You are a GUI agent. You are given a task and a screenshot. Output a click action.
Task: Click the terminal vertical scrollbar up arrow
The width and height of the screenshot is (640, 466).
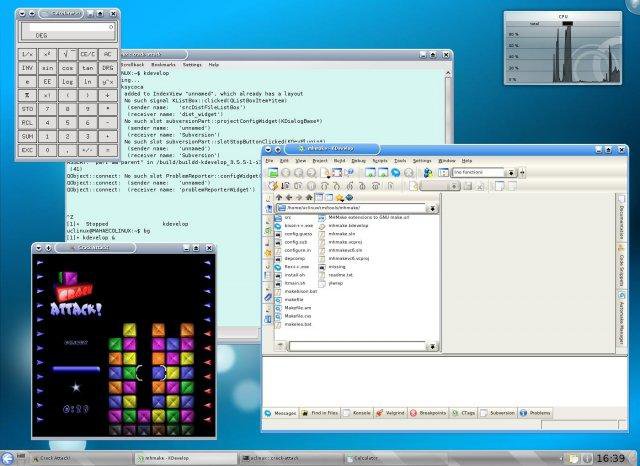click(x=448, y=73)
